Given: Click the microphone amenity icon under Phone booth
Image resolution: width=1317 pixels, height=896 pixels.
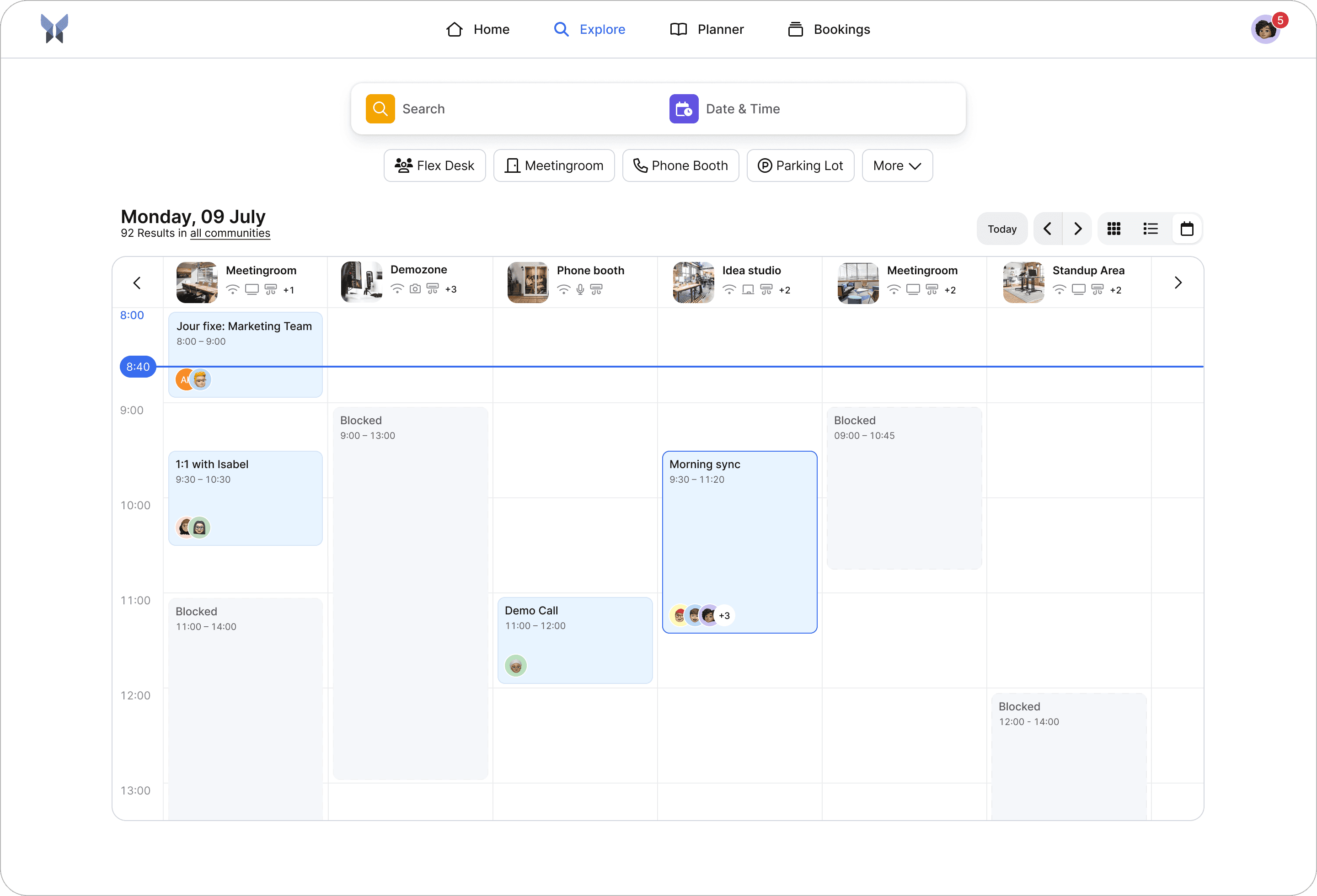Looking at the screenshot, I should click(579, 289).
